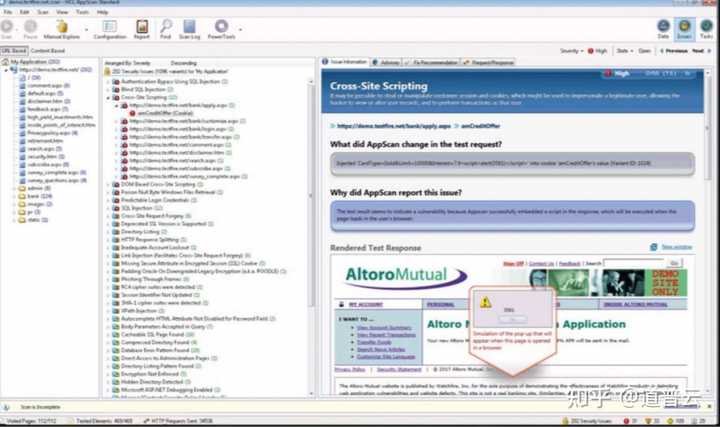Open the Report toolbar icon

tap(142, 27)
